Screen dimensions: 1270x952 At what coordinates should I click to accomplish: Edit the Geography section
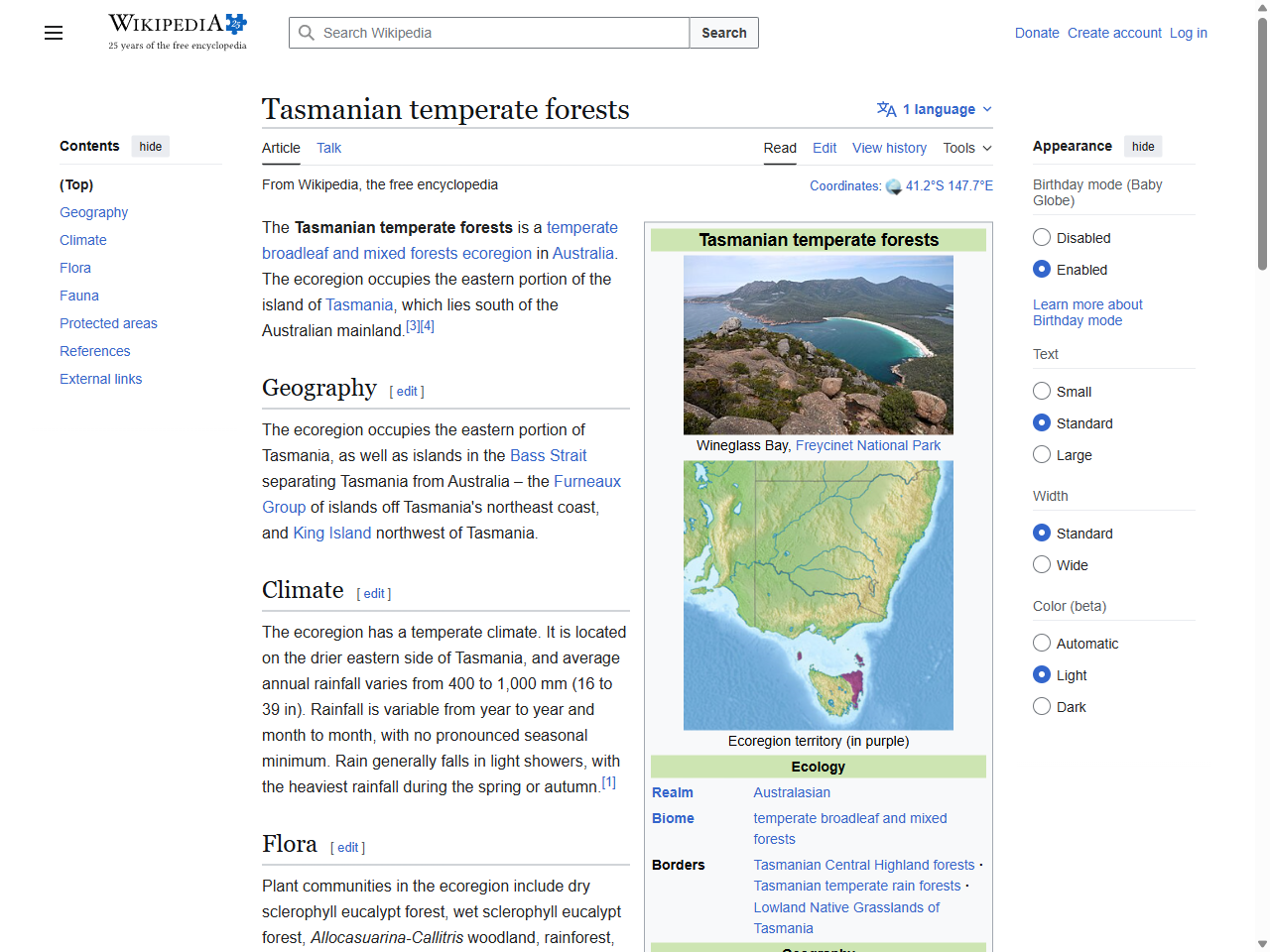point(407,392)
